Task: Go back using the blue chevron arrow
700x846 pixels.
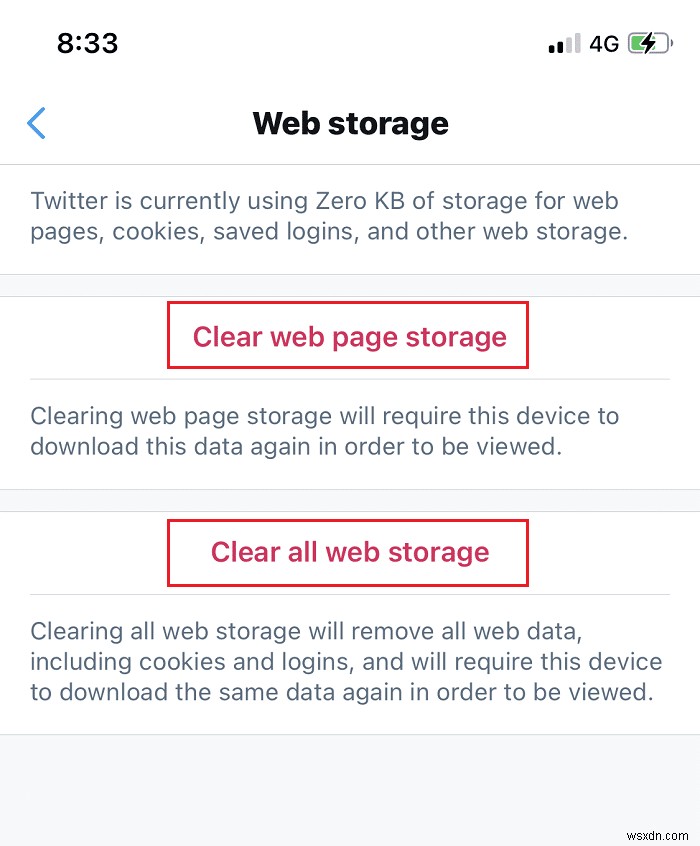Action: pos(37,123)
